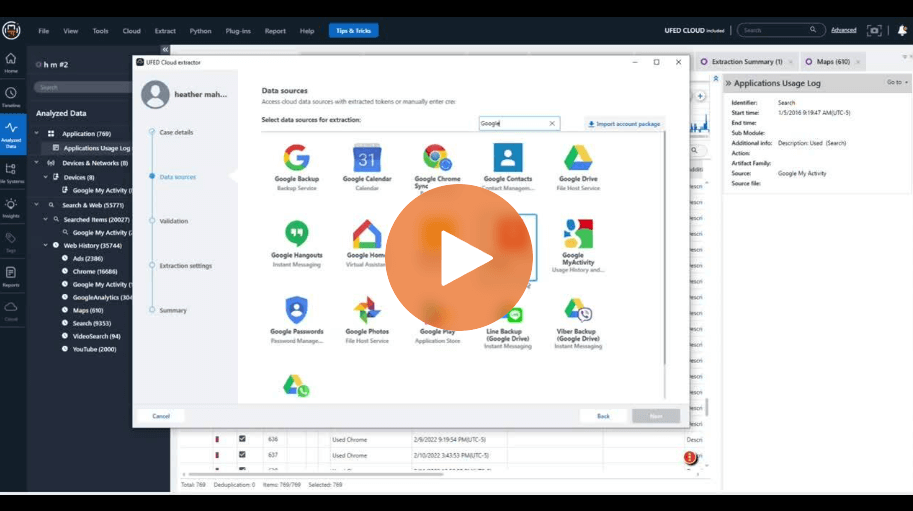Select the Google MyActivity data source
This screenshot has width=913, height=511.
pos(578,246)
